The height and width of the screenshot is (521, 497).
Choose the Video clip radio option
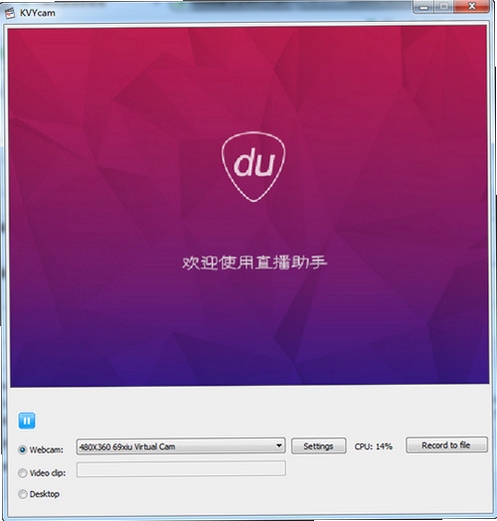pyautogui.click(x=22, y=473)
